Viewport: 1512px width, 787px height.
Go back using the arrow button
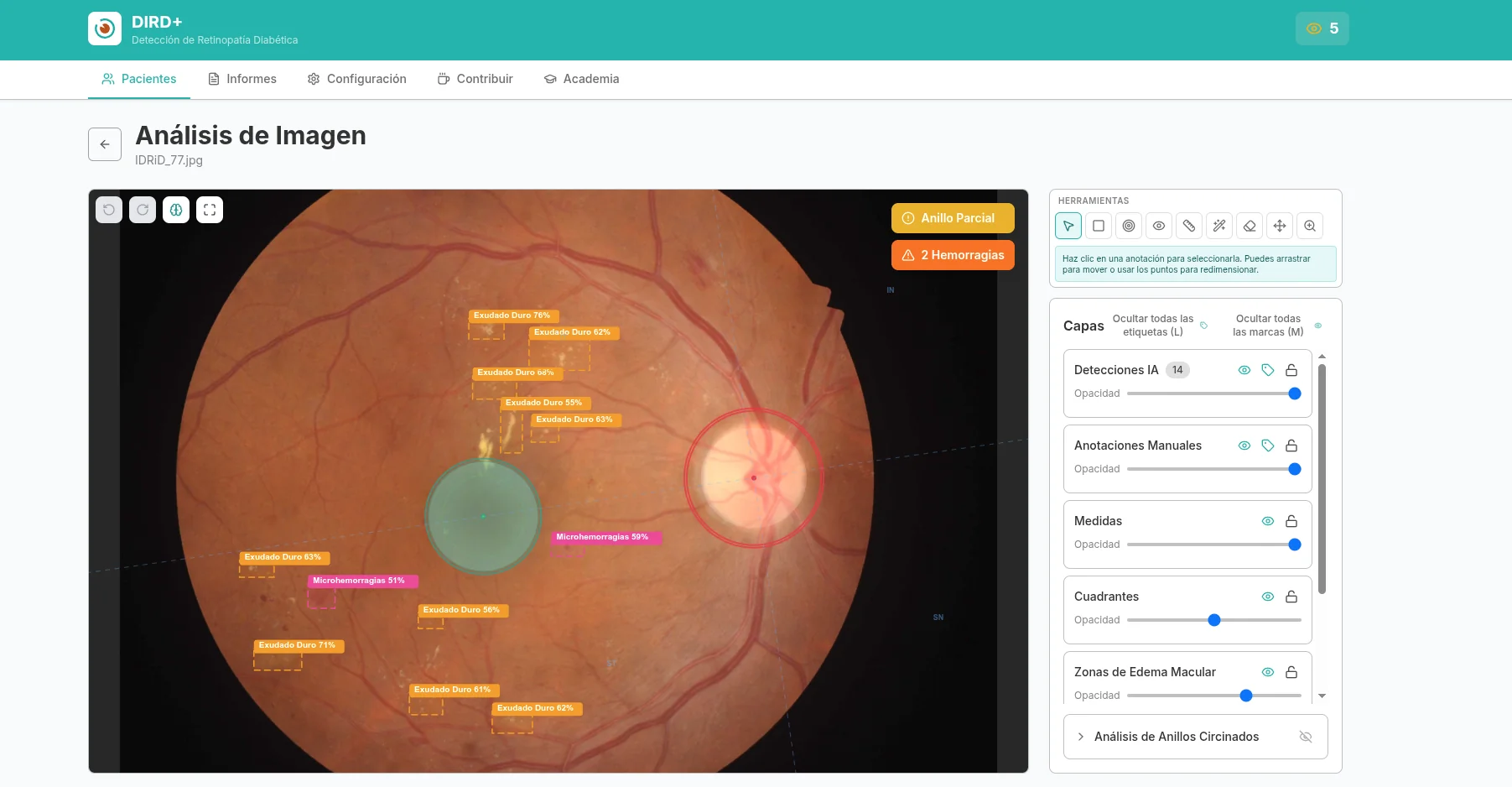click(x=105, y=144)
